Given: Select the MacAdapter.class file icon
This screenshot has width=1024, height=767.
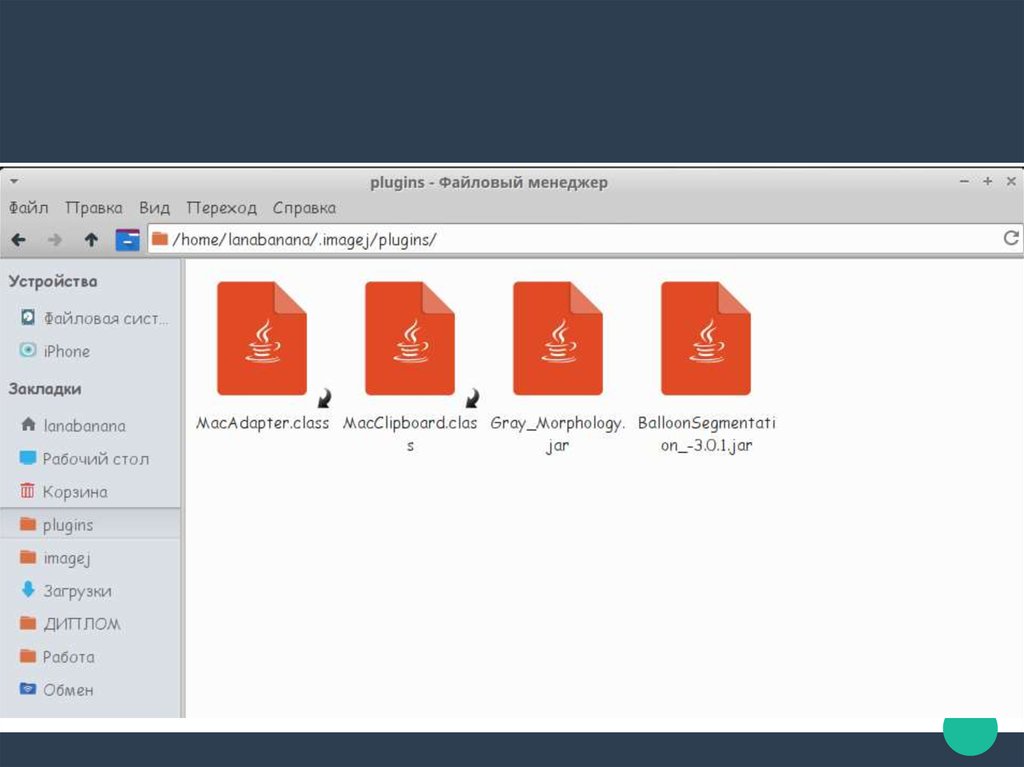Looking at the screenshot, I should pyautogui.click(x=262, y=339).
